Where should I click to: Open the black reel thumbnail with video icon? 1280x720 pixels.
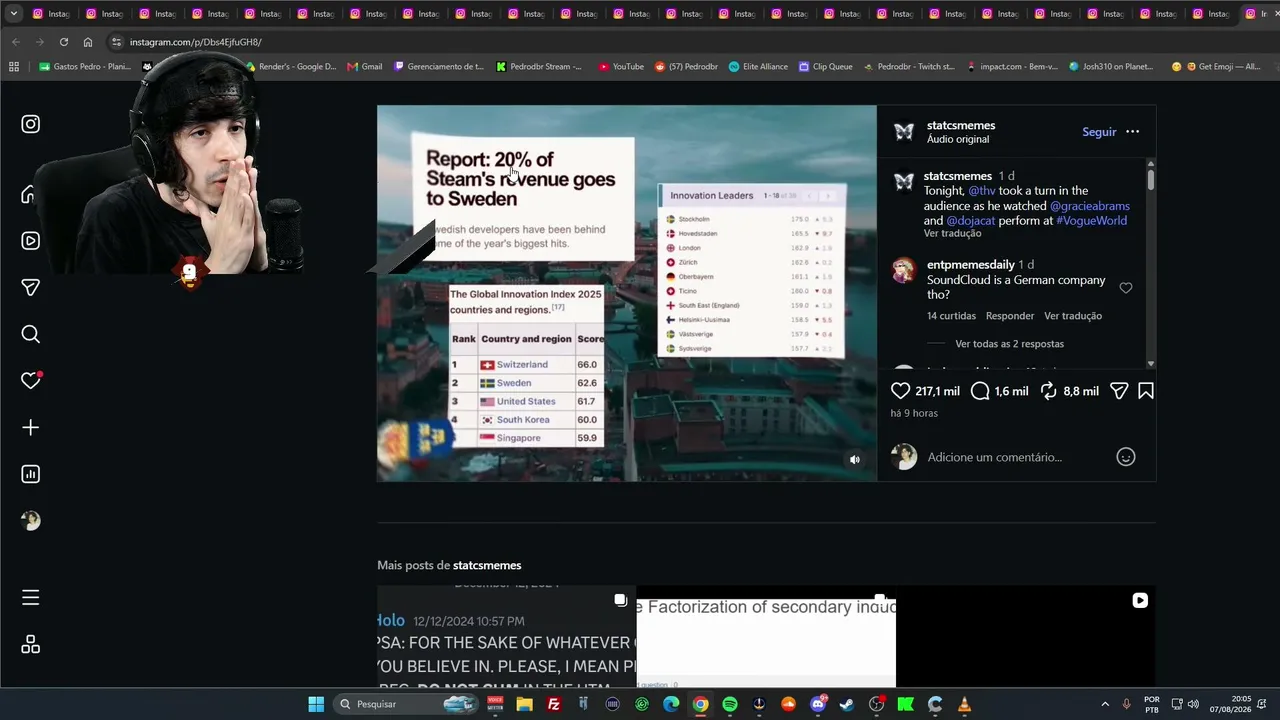click(x=1026, y=636)
